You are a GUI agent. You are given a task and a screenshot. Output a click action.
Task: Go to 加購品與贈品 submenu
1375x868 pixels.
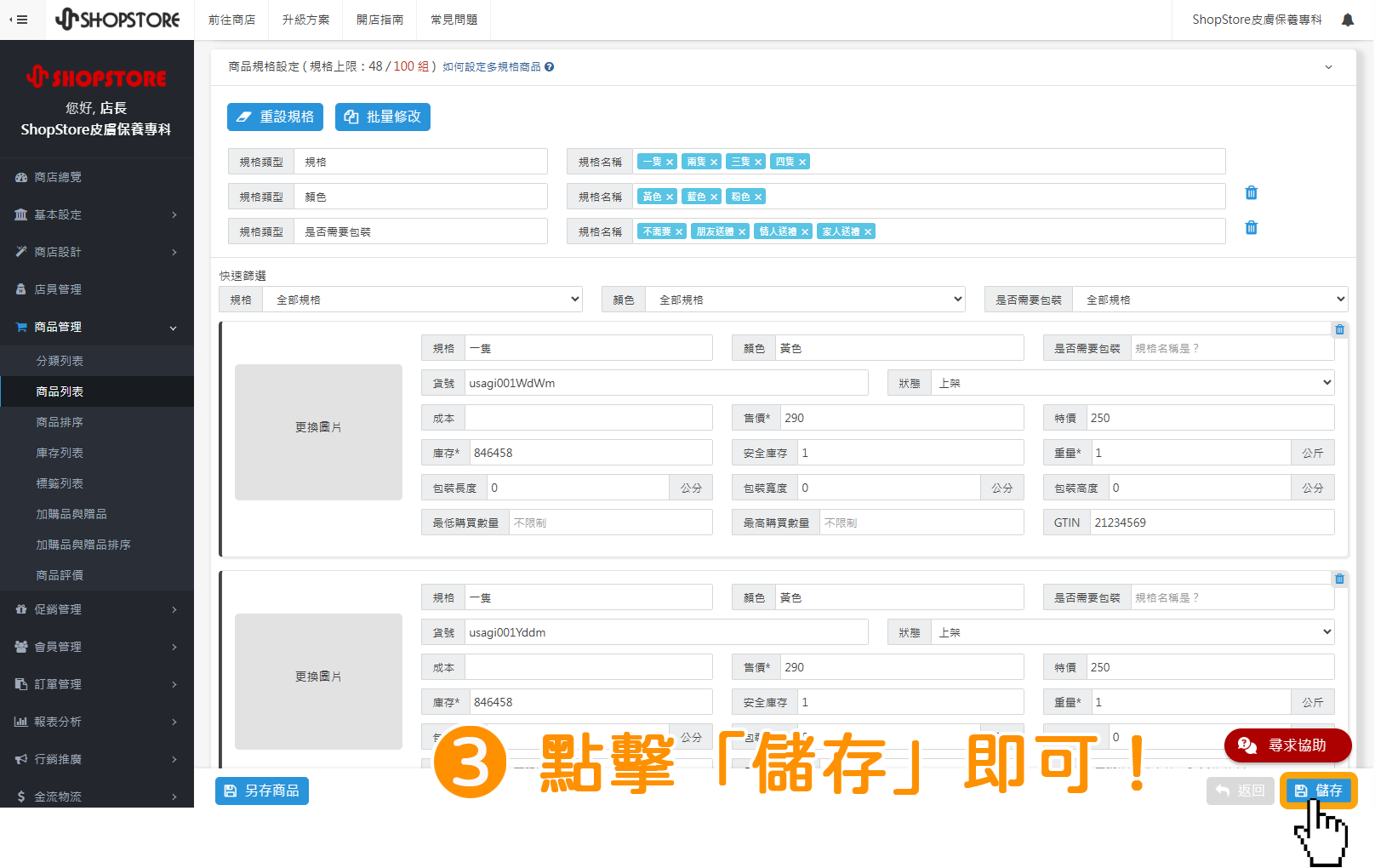[97, 514]
